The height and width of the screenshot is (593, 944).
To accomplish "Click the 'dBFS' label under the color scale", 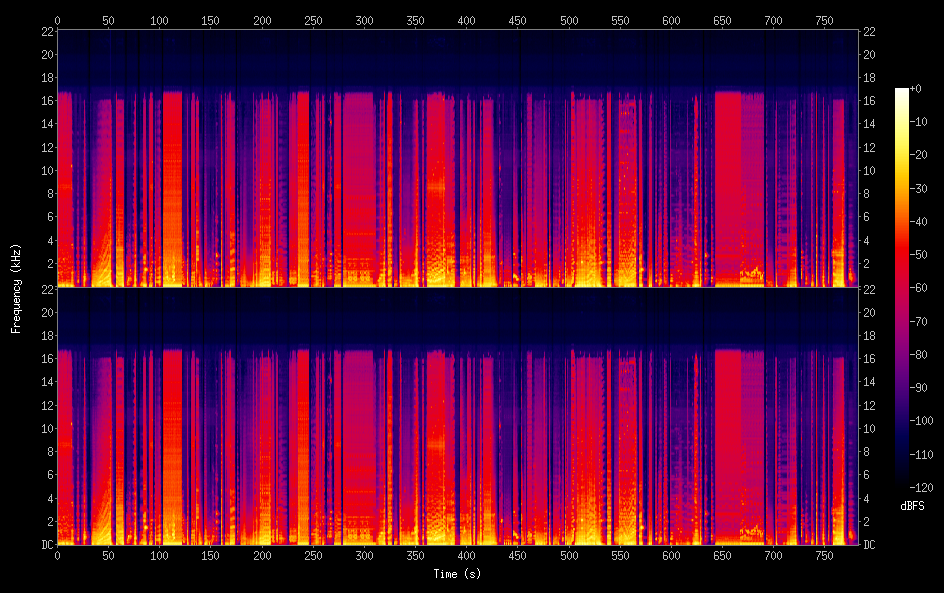I will pos(912,507).
